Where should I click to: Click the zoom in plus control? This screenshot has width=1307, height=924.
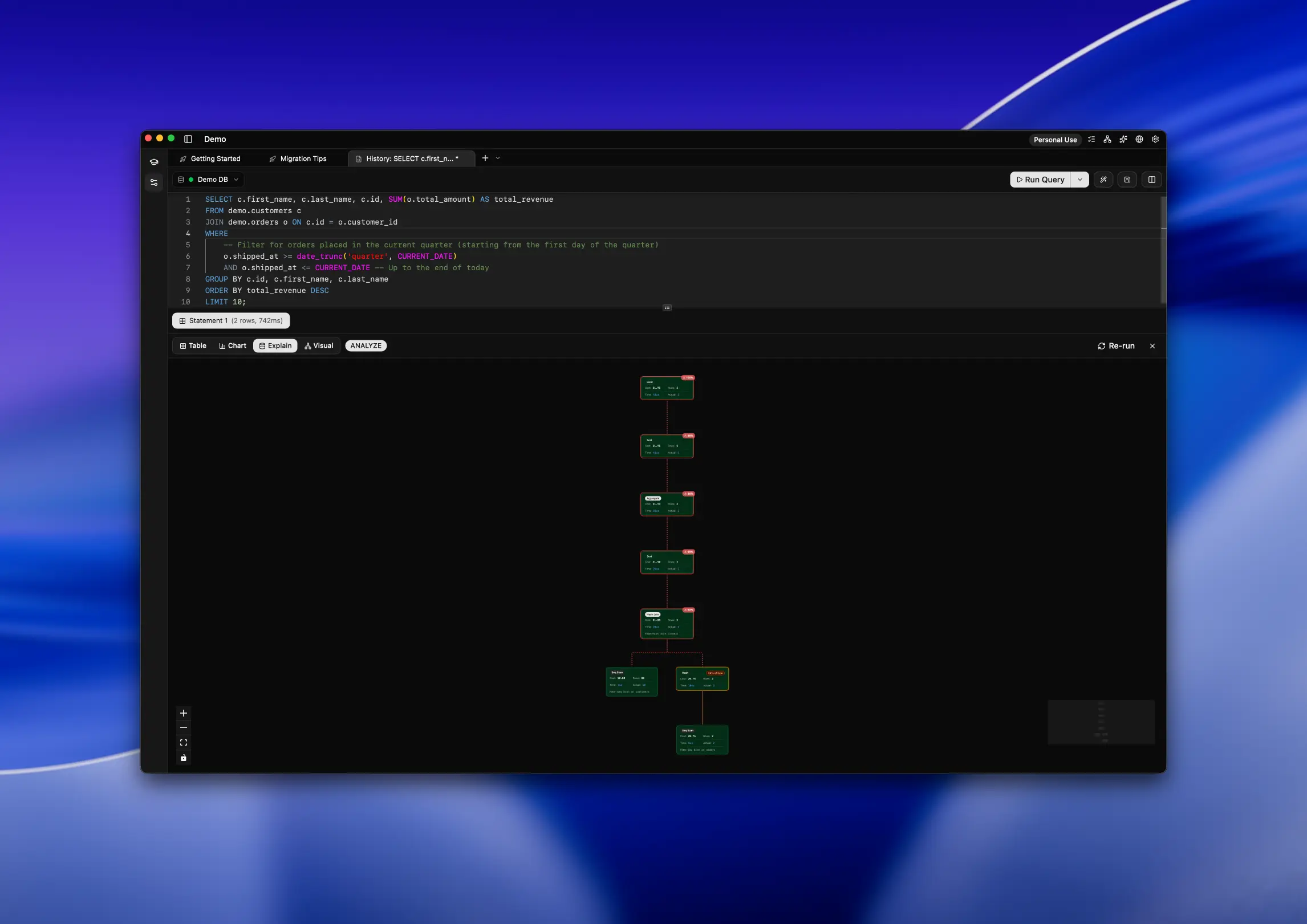(184, 713)
